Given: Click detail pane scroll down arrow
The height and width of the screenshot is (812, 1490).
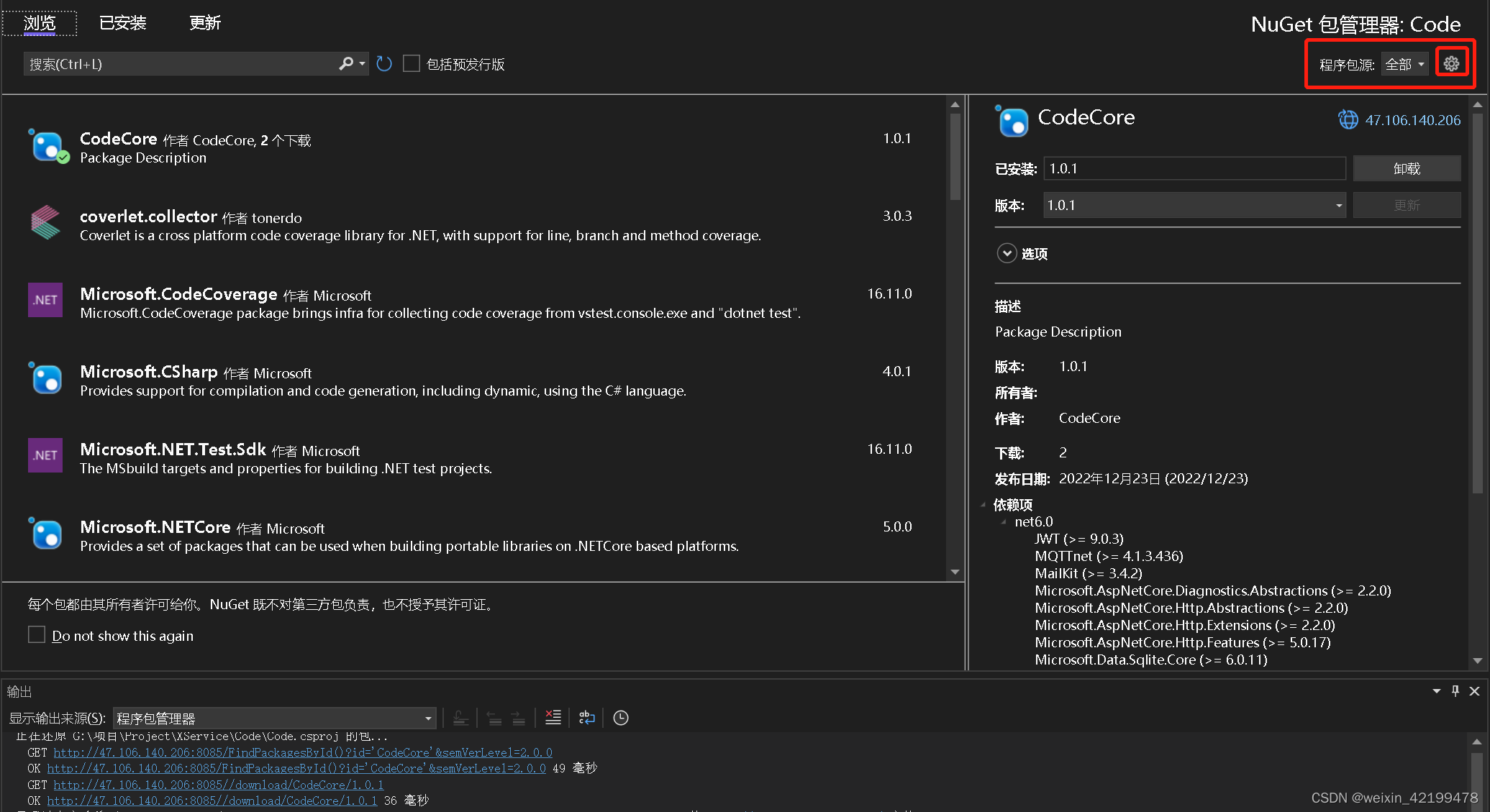Looking at the screenshot, I should [1477, 660].
